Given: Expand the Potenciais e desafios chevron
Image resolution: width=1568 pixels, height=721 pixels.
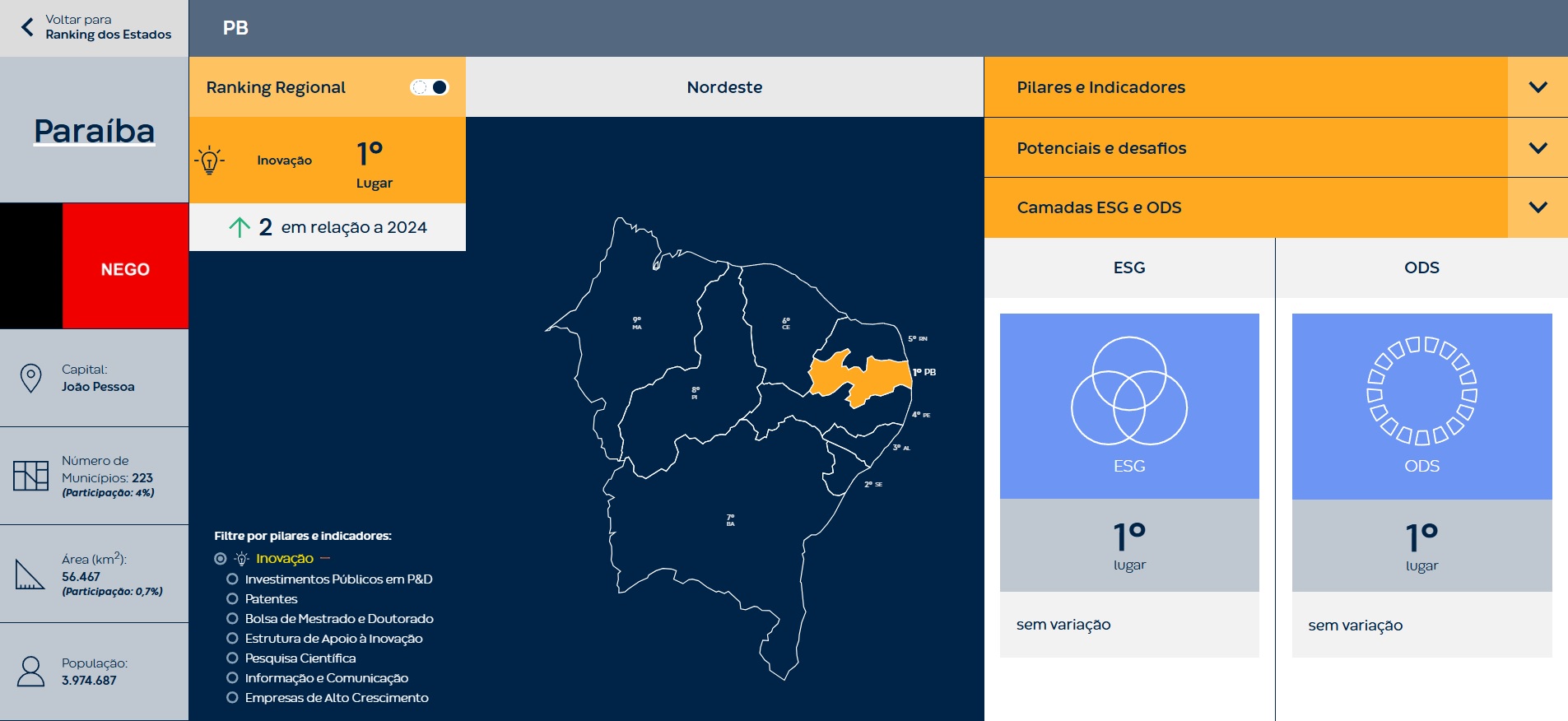Looking at the screenshot, I should tap(1537, 148).
